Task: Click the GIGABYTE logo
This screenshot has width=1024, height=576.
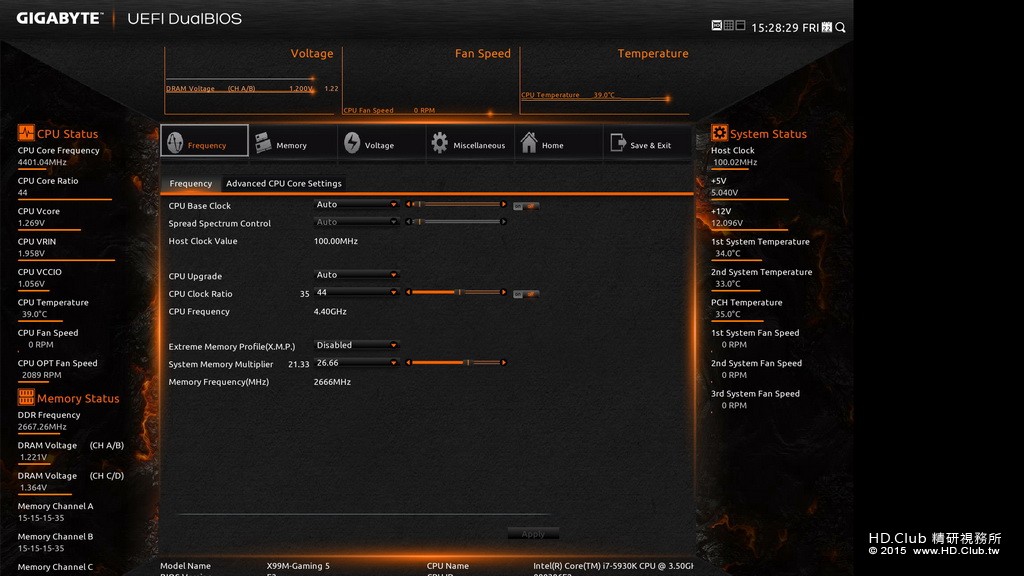Action: tap(59, 18)
